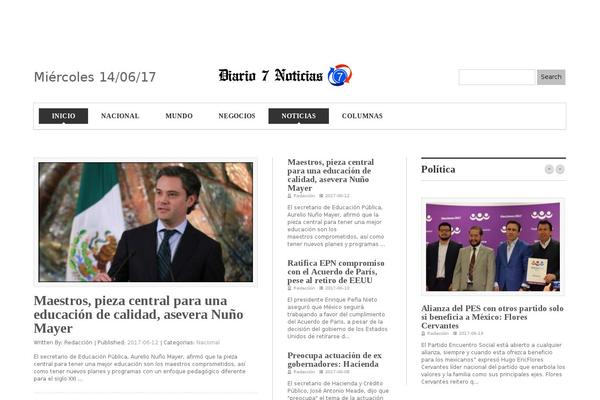Open middle column headline about Nuño Mayer
Viewport: 600px width, 400px height.
click(x=331, y=175)
